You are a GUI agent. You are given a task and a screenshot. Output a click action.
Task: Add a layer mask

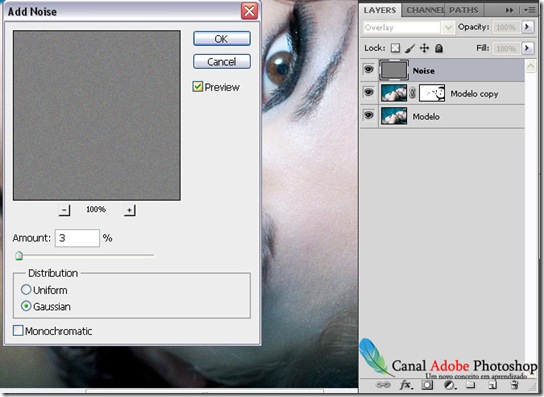point(427,385)
